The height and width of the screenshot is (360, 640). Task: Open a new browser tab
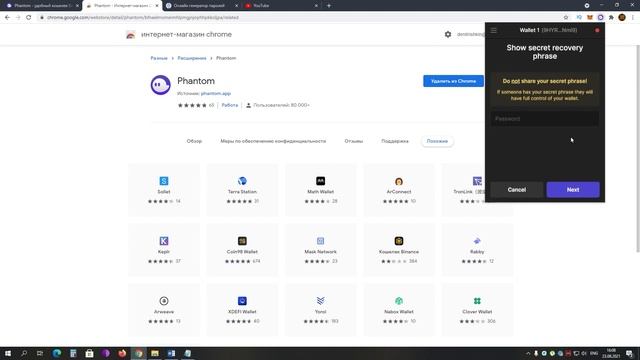point(329,6)
